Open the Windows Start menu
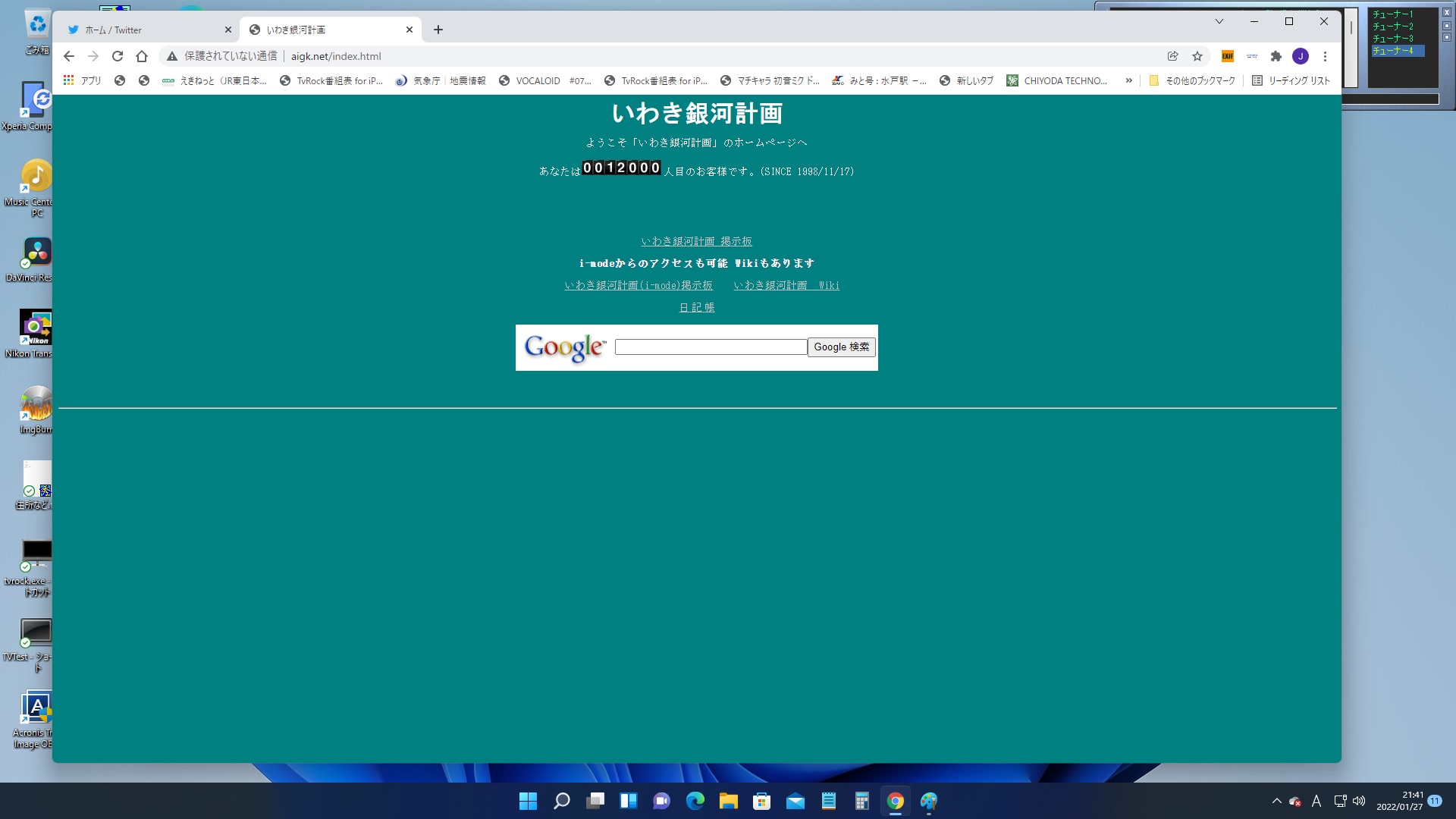The width and height of the screenshot is (1456, 819). (x=528, y=801)
